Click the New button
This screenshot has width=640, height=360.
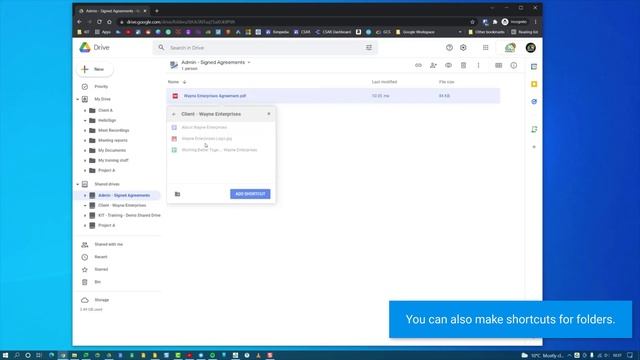95,69
